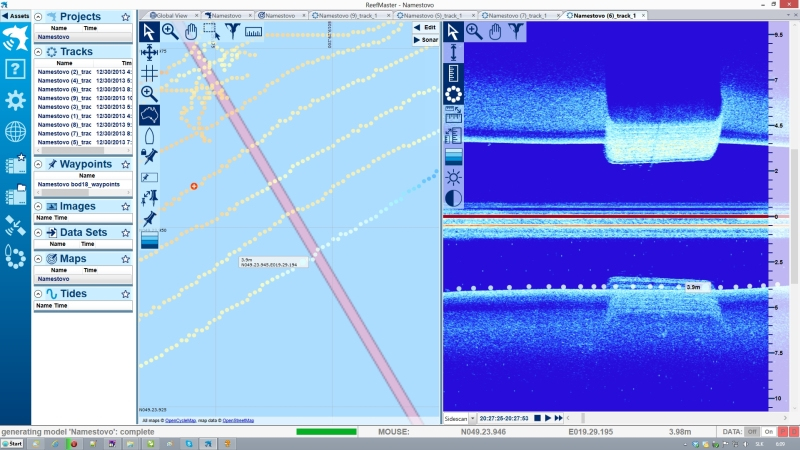Click the contrast half-circle icon in sonar viewer
This screenshot has width=800, height=450.
(454, 198)
